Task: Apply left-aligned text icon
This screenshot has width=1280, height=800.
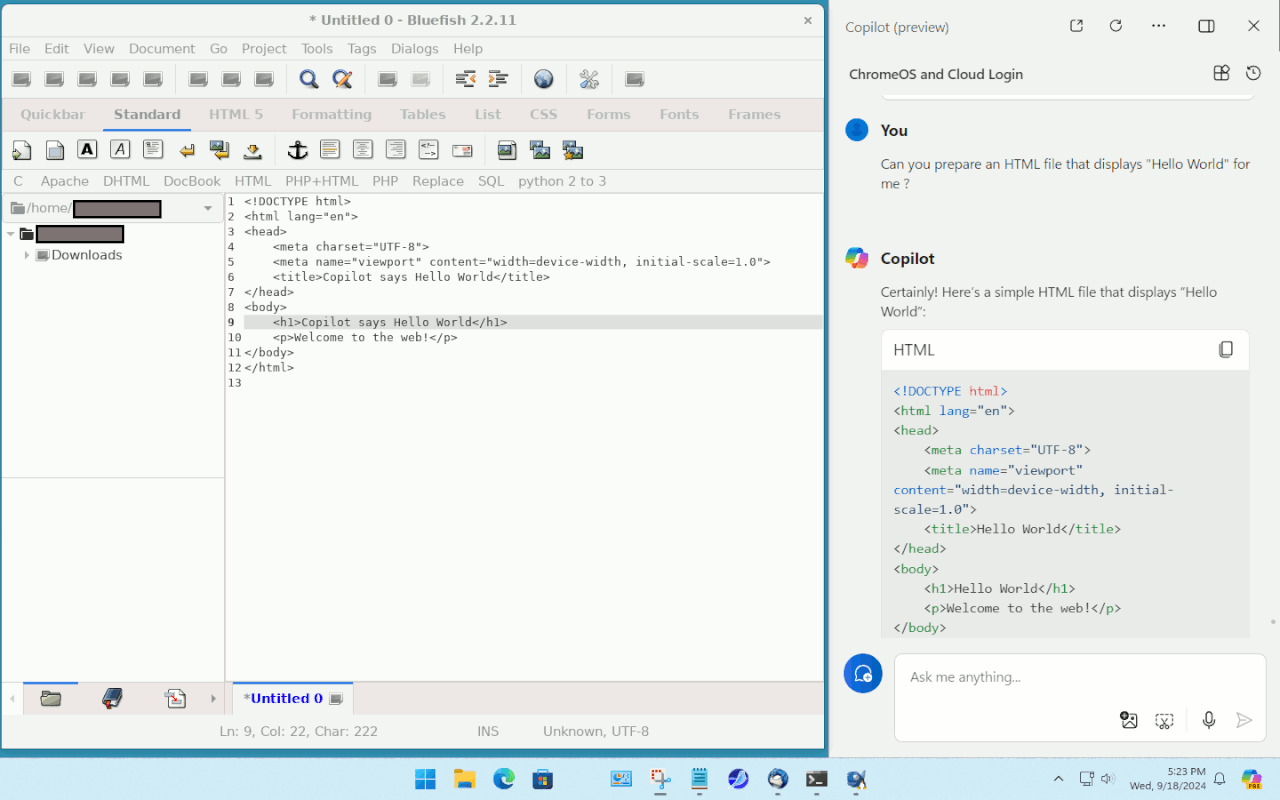Action: coord(330,150)
